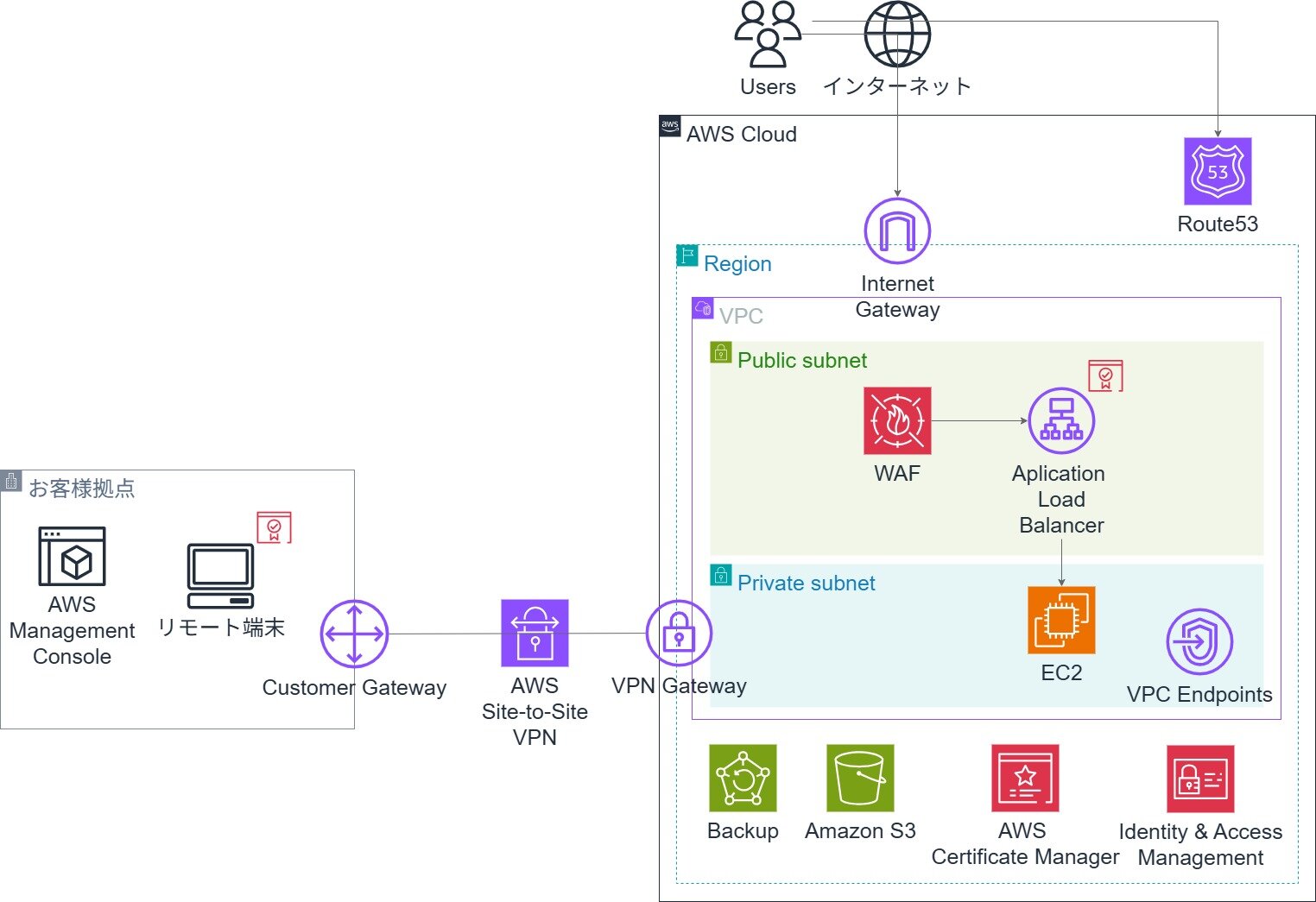Click the "EC2" label
1316x902 pixels.
coord(1061,672)
